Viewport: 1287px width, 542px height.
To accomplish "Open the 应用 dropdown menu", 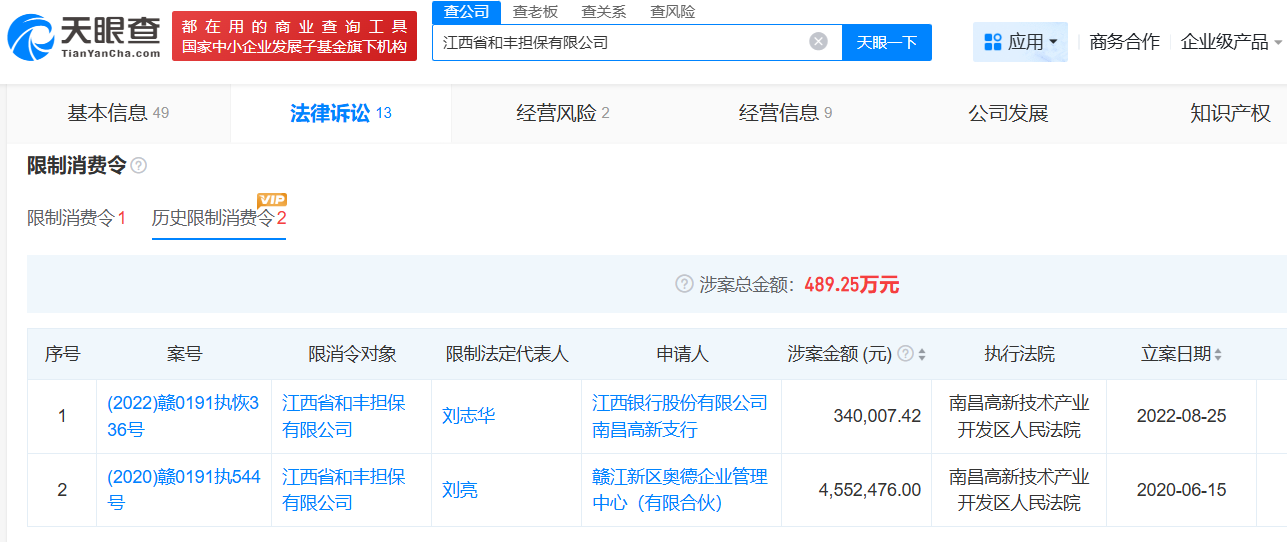I will (1020, 42).
